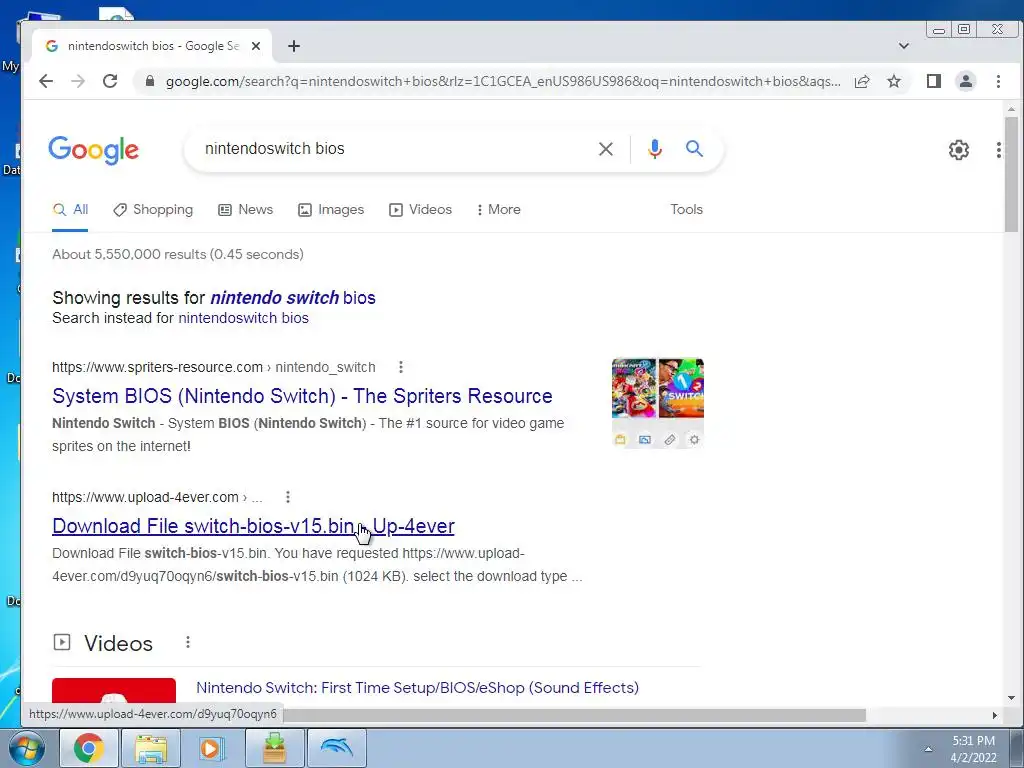The width and height of the screenshot is (1024, 768).
Task: View site info via the padlock icon
Action: (x=150, y=81)
